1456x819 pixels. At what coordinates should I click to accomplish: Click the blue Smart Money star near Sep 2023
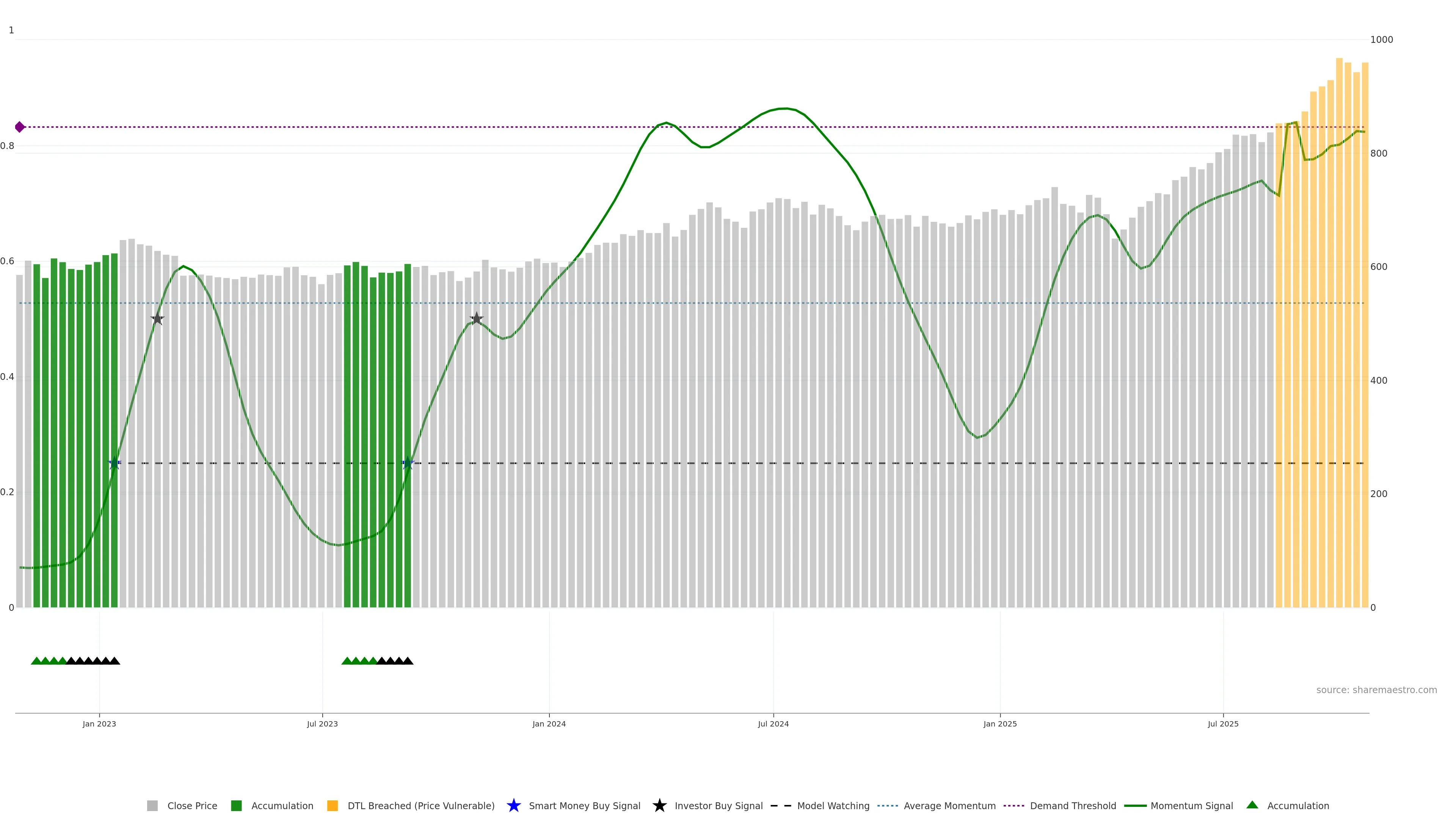(408, 463)
